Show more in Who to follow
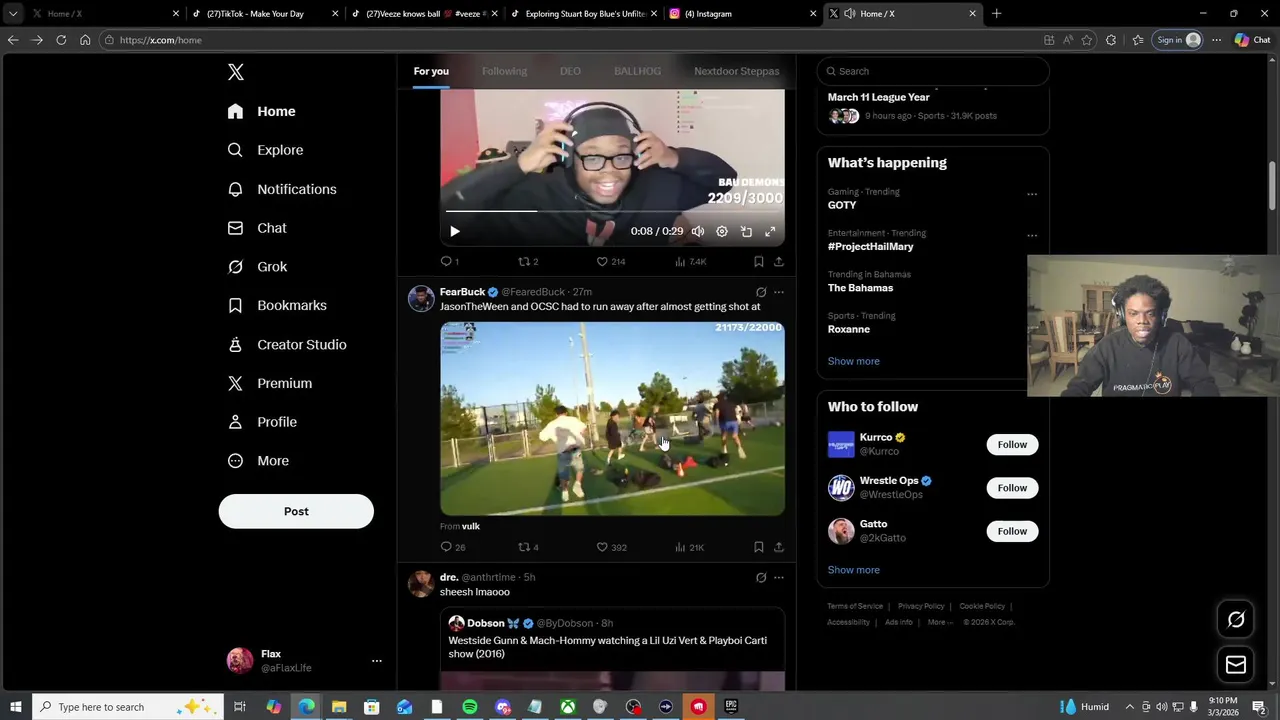 (853, 570)
